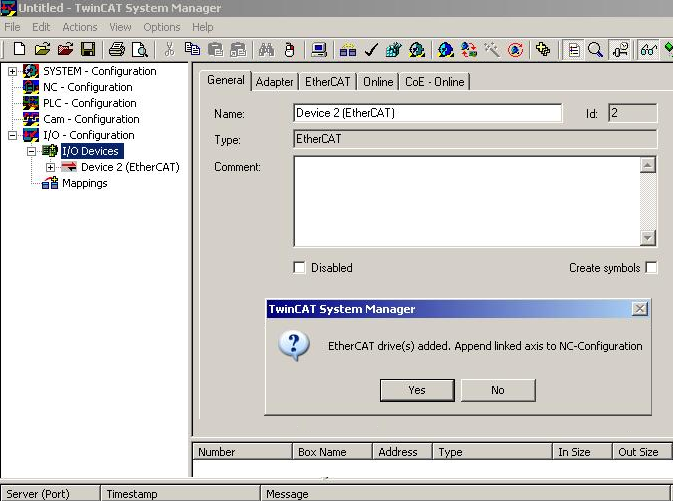Confirm with Yes to append linked axis
The image size is (673, 501).
[x=417, y=390]
